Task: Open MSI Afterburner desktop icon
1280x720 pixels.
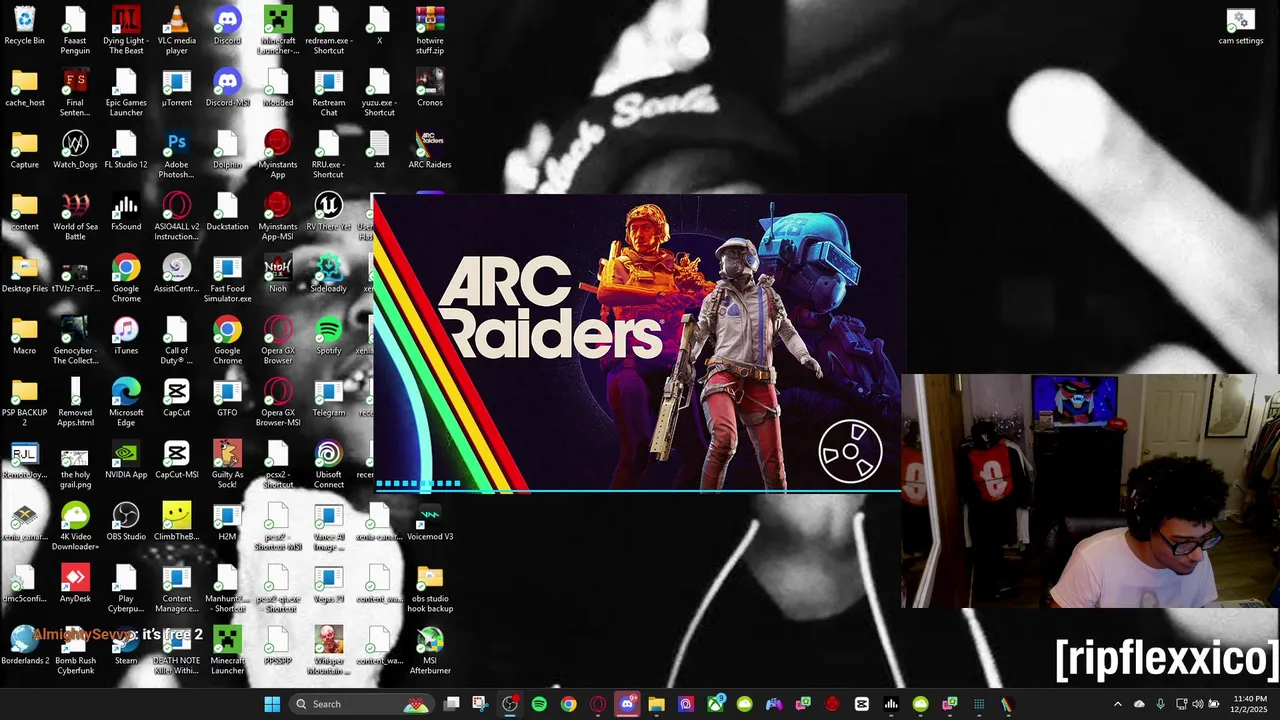Action: (x=430, y=650)
